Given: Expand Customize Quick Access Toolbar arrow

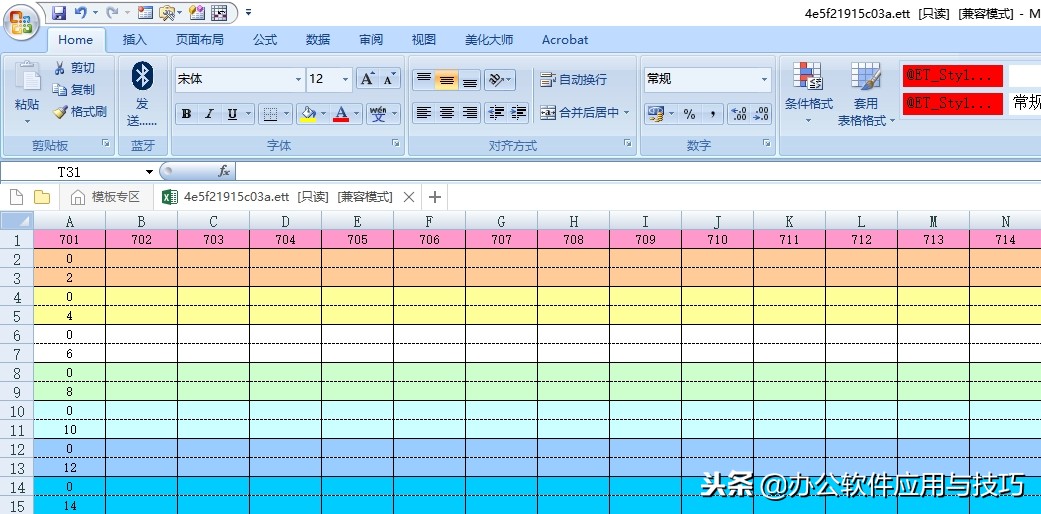Looking at the screenshot, I should pyautogui.click(x=248, y=13).
